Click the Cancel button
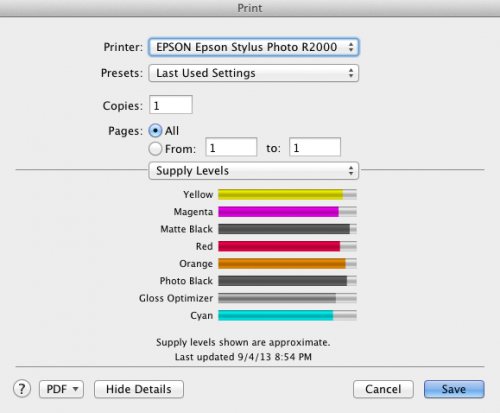The width and height of the screenshot is (500, 413). 383,389
